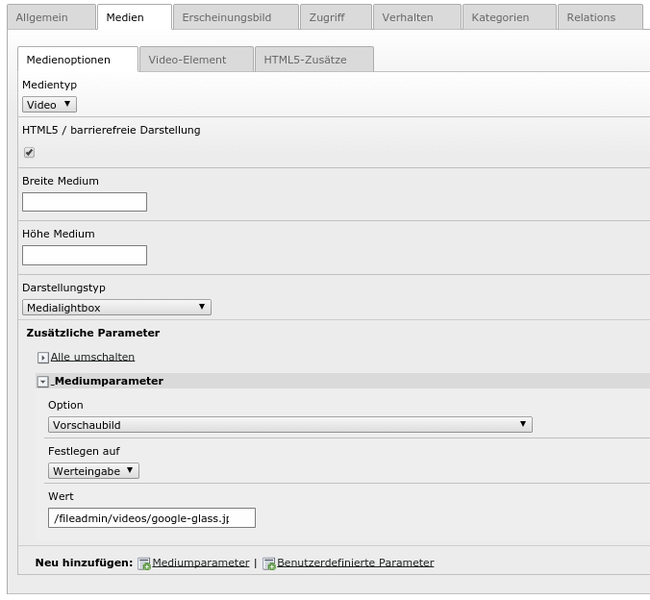Collapse the Mediumparameter section arrow
The image size is (650, 600).
[x=43, y=382]
